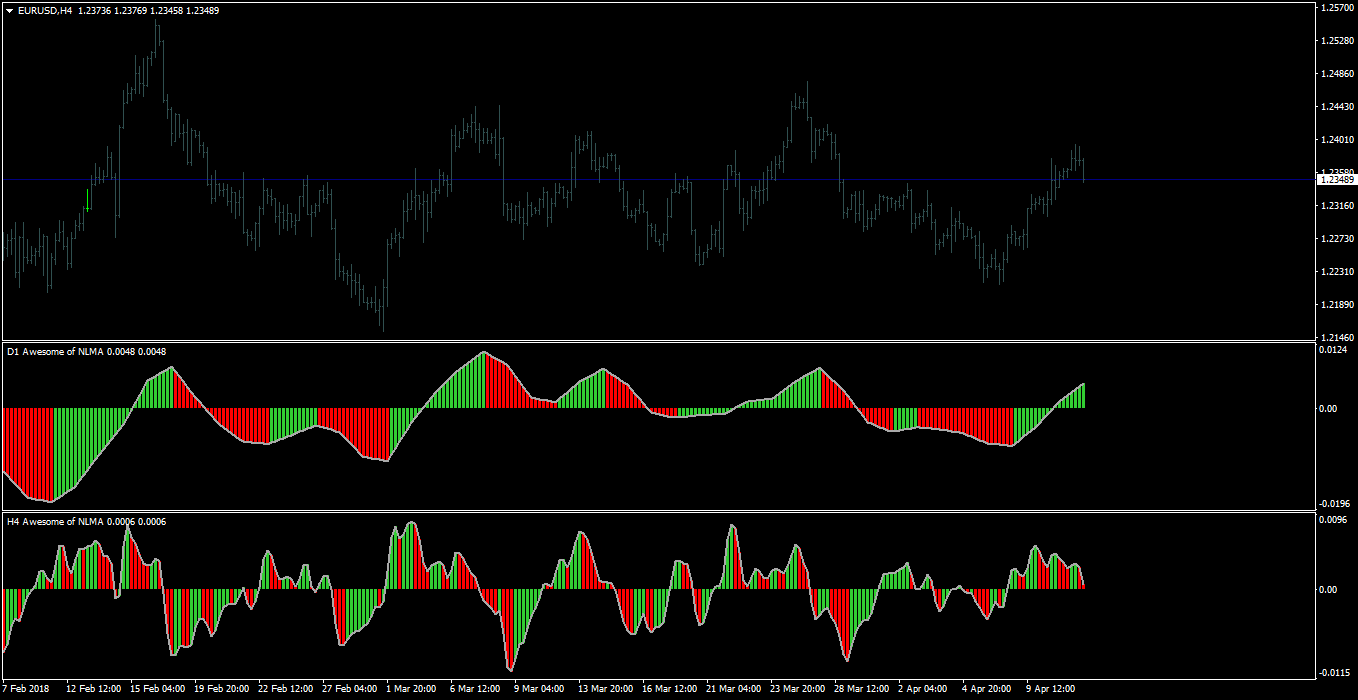Click the 1.25700 price scale label
Viewport: 1358px width, 700px height.
click(1338, 8)
